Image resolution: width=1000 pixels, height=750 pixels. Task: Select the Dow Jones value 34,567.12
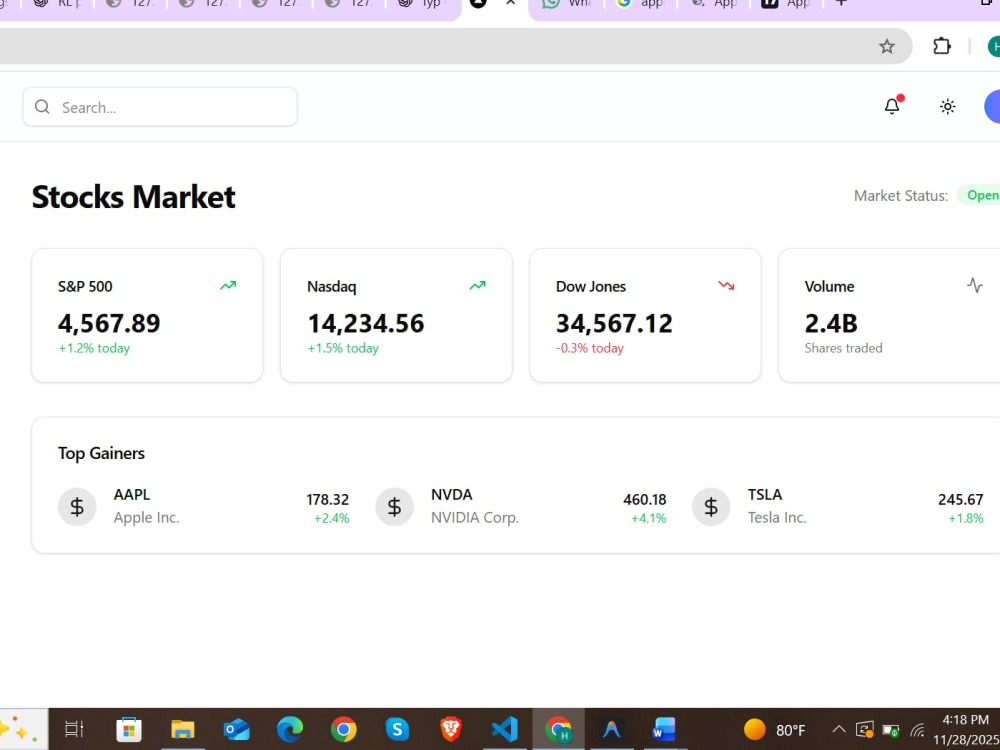tap(614, 323)
